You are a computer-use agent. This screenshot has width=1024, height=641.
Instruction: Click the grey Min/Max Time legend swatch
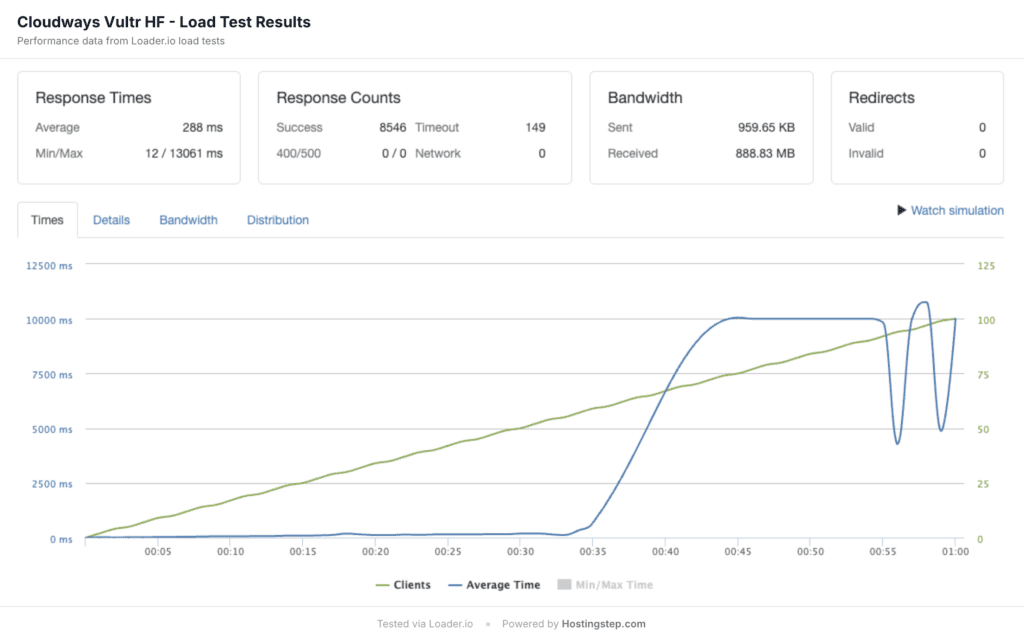(564, 584)
